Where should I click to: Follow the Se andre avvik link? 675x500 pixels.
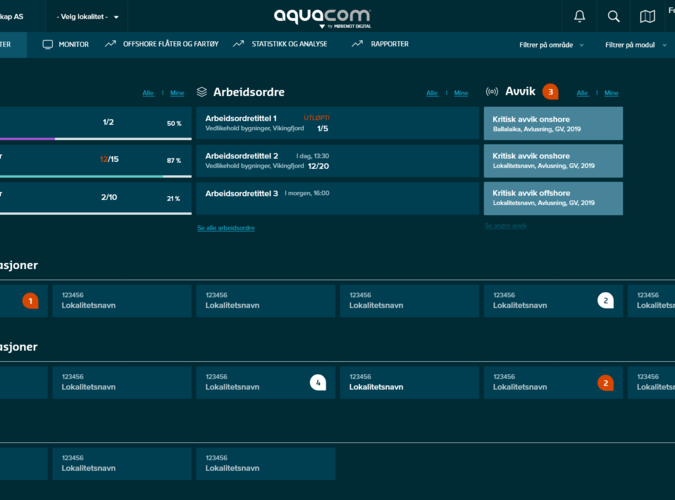point(505,226)
